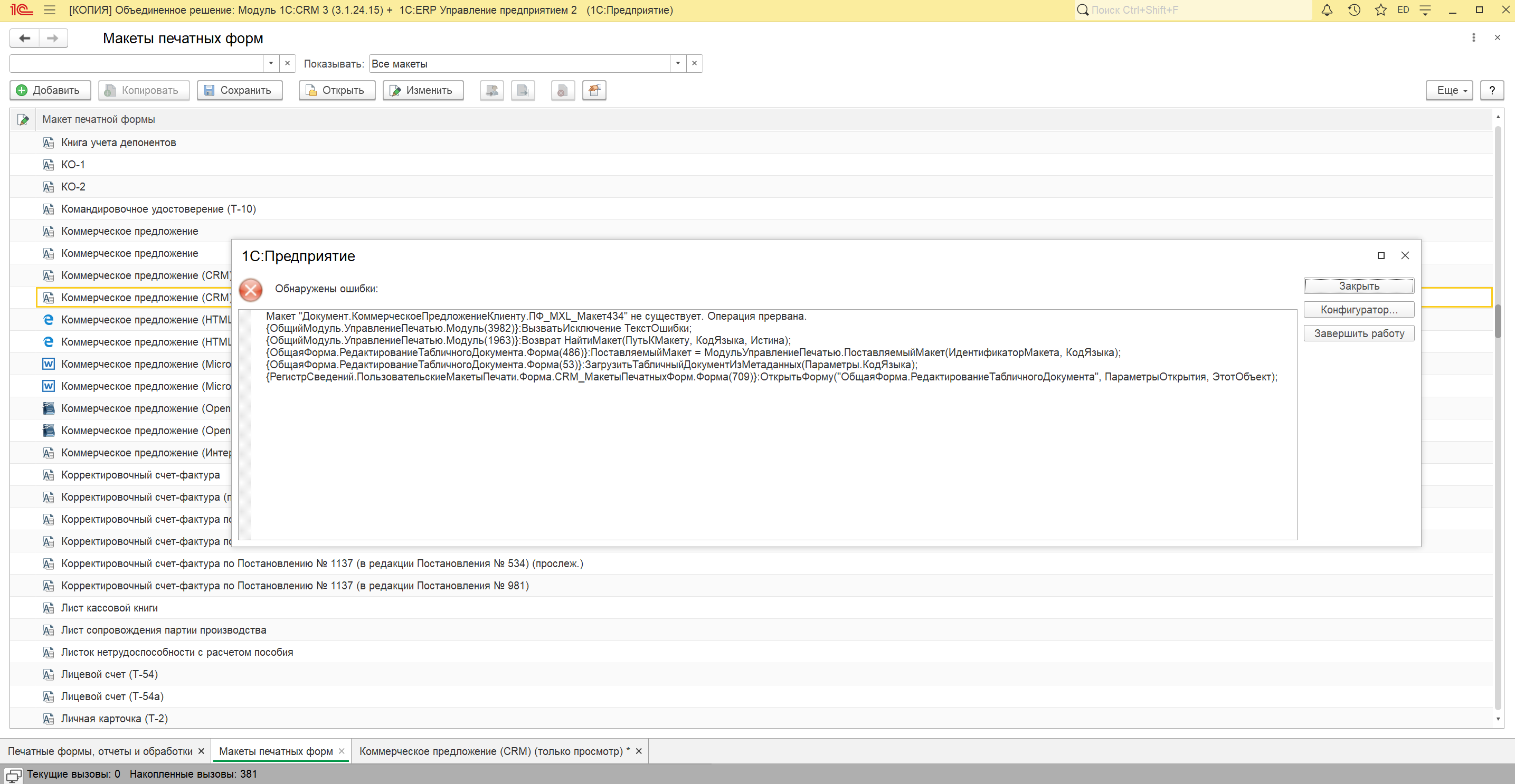
Task: Open service settings icon in title bar
Action: (x=1425, y=10)
